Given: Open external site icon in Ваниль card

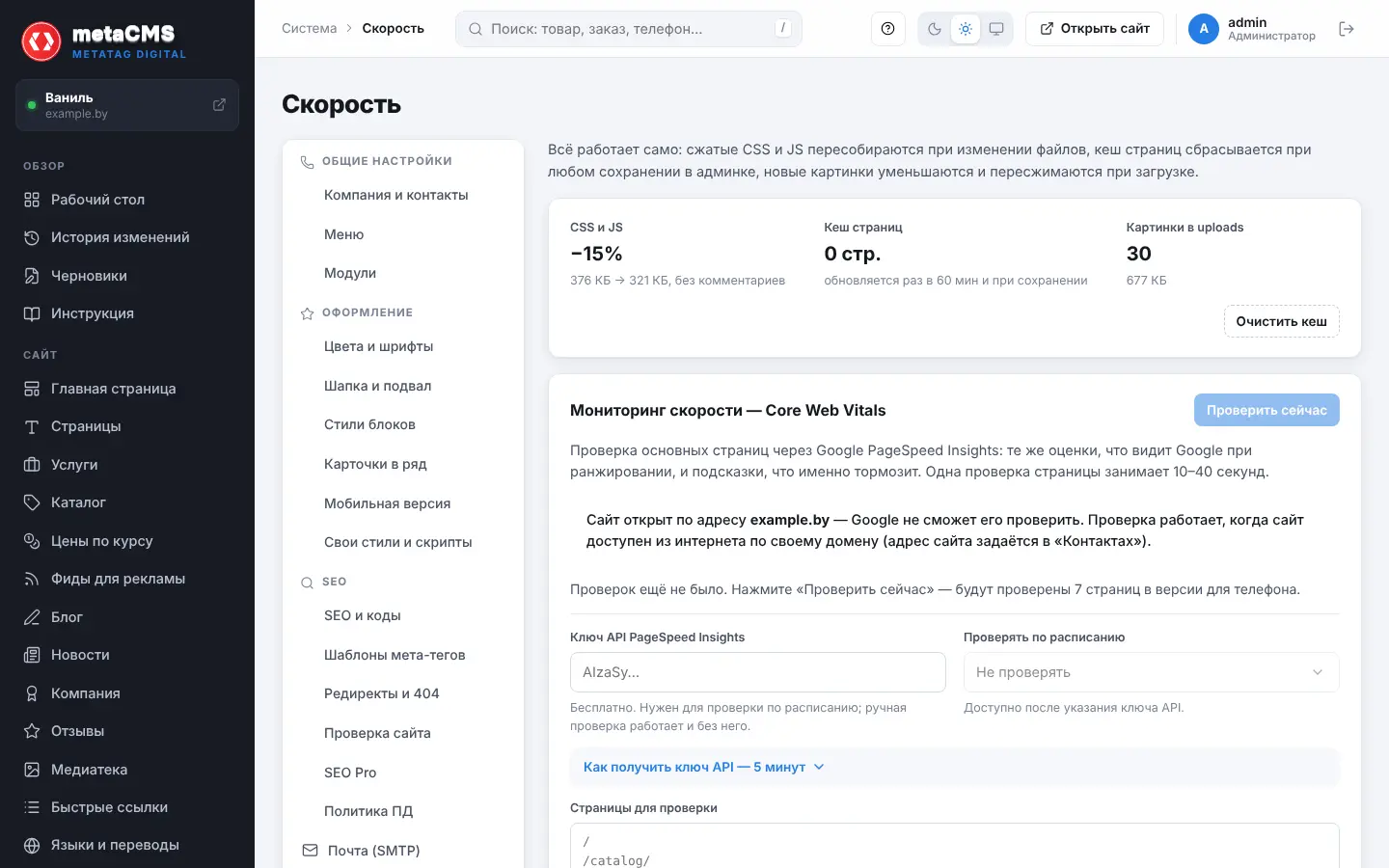Looking at the screenshot, I should 219,104.
